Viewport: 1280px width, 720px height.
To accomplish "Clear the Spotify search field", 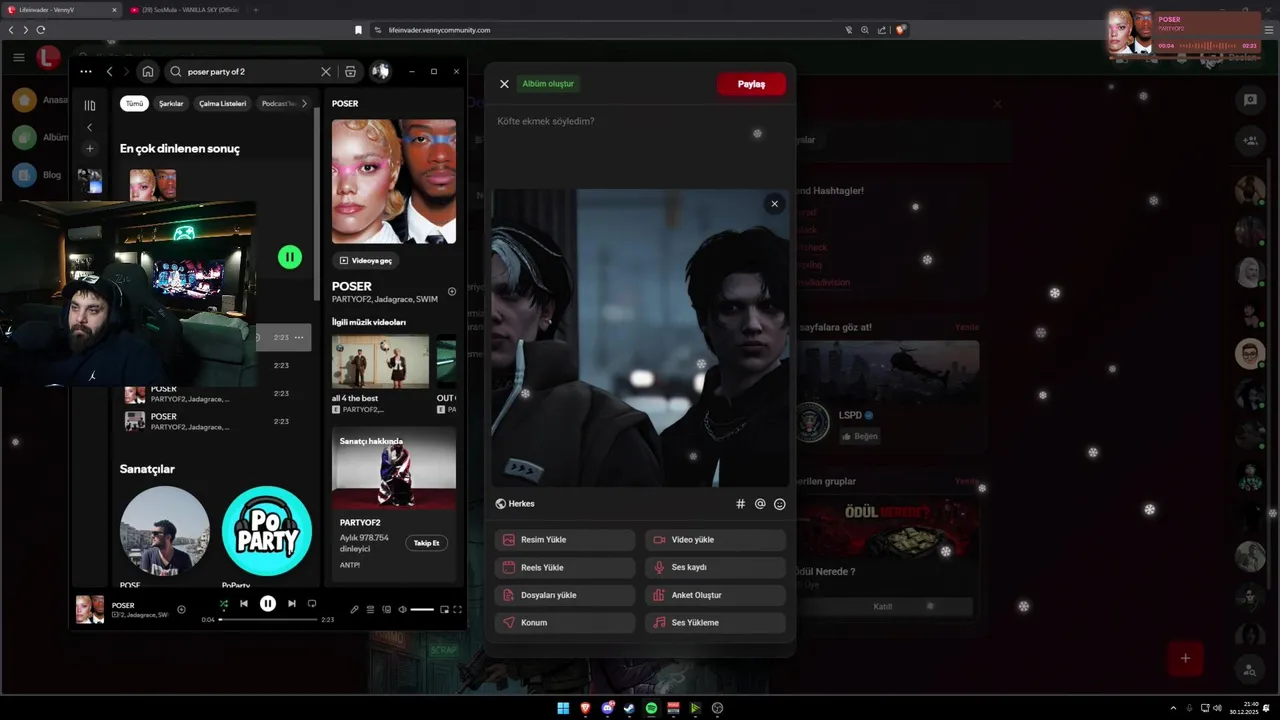I will click(325, 72).
